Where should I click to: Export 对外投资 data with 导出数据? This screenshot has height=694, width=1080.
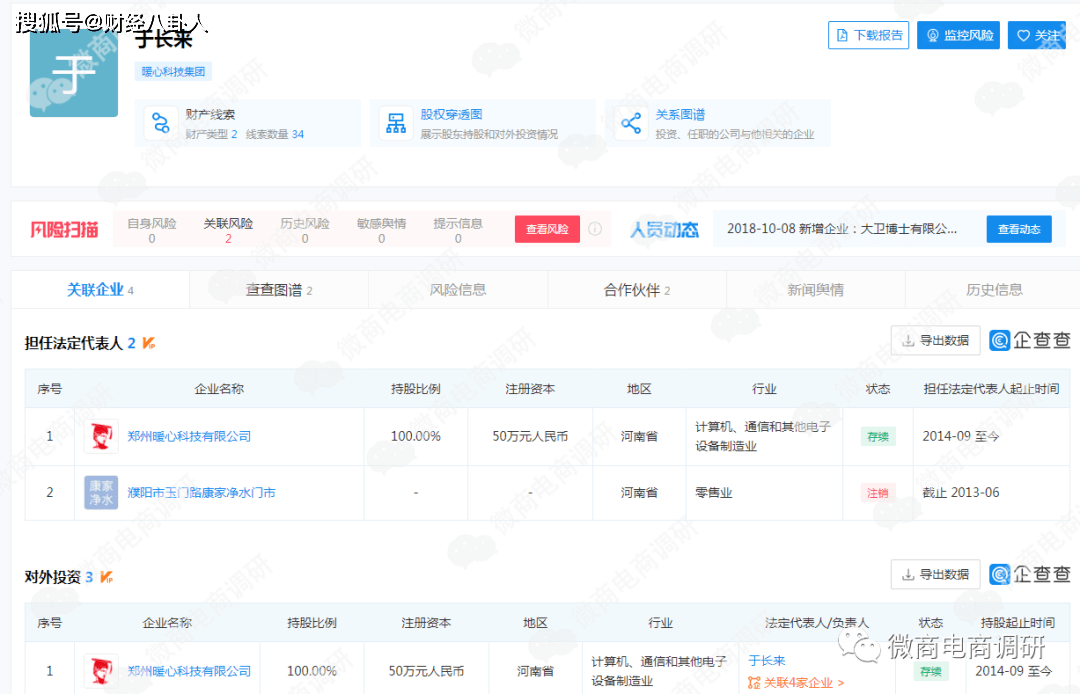pyautogui.click(x=935, y=575)
